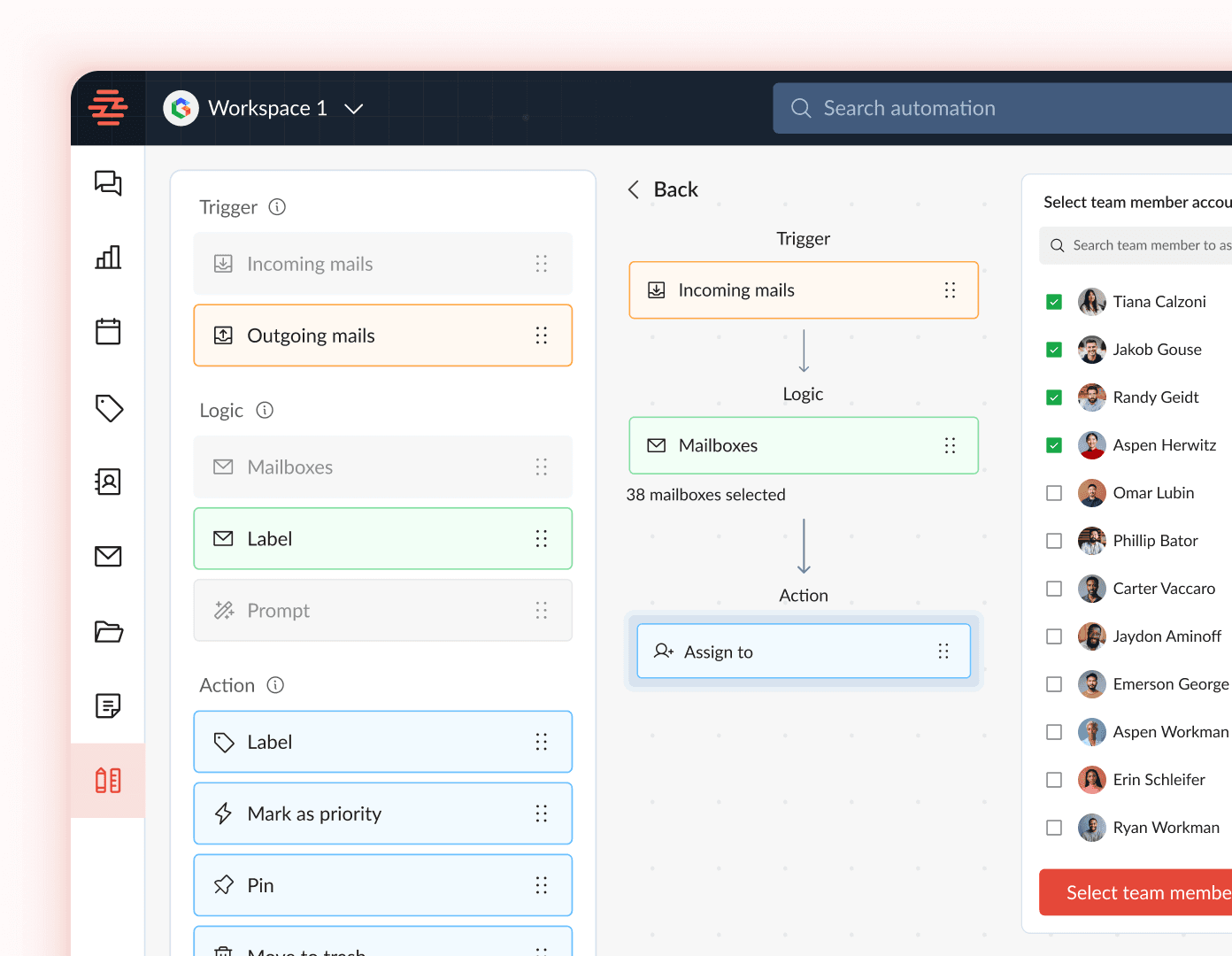Click the "Ryan Workman" name
Viewport: 1232px width, 956px height.
[1167, 828]
